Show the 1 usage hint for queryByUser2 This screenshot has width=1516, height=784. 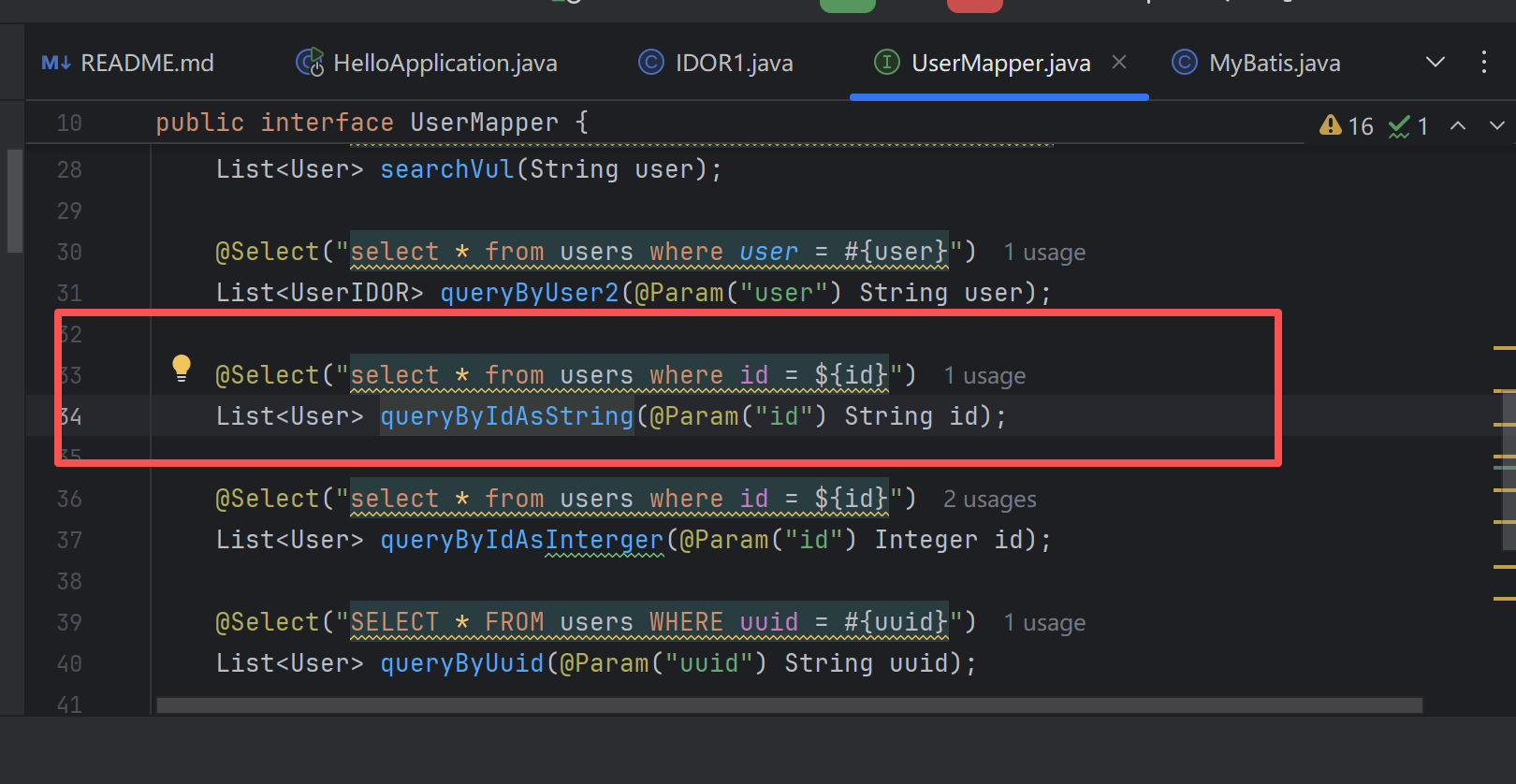tap(1044, 253)
